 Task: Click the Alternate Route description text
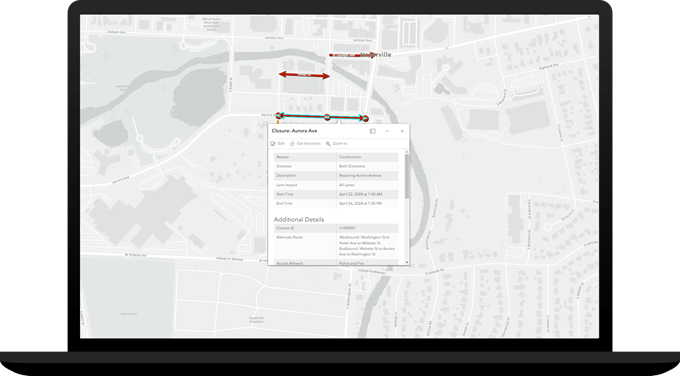(367, 246)
